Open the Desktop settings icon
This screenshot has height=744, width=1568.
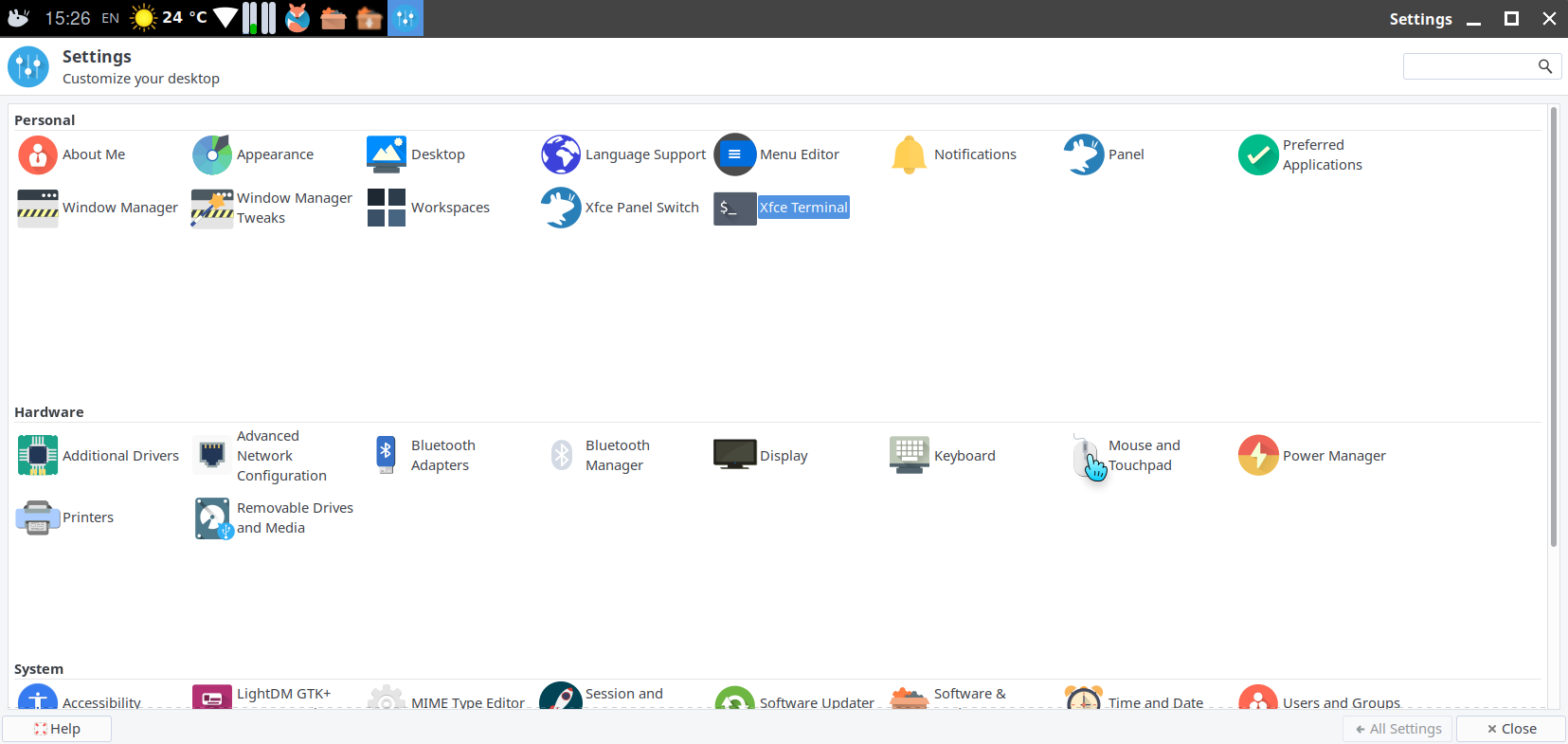click(387, 154)
